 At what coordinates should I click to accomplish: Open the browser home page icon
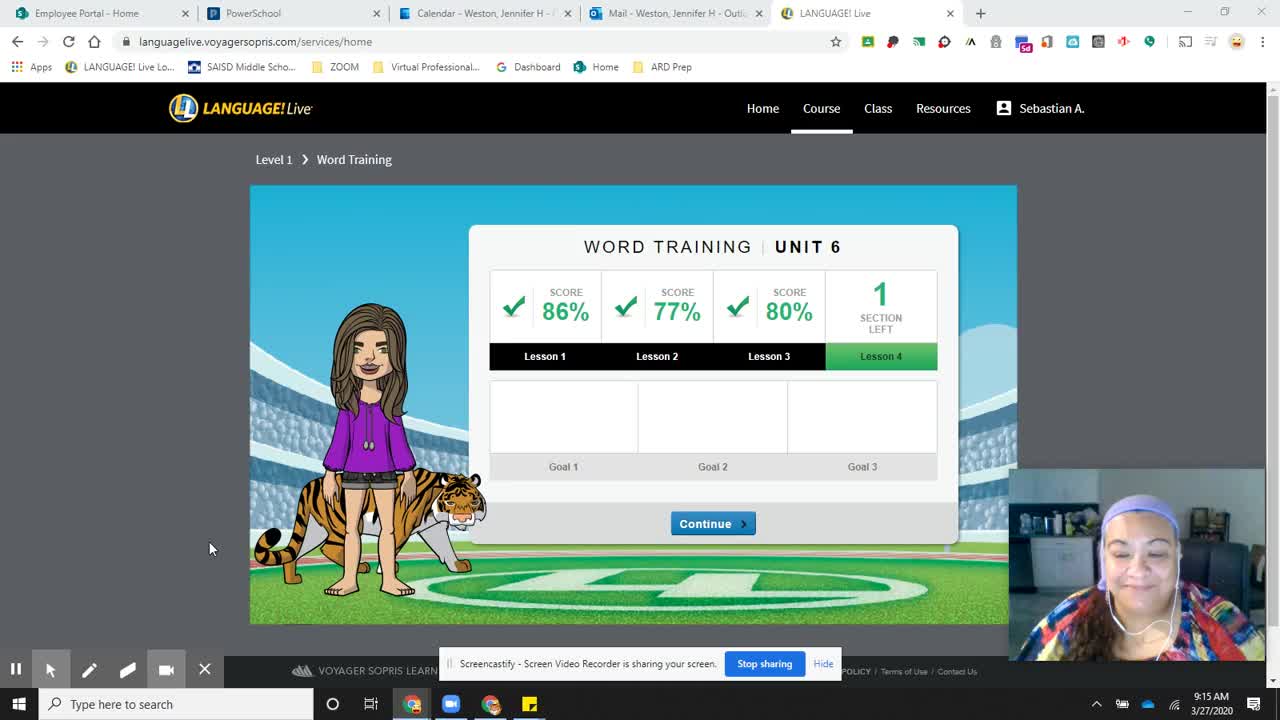[x=94, y=42]
